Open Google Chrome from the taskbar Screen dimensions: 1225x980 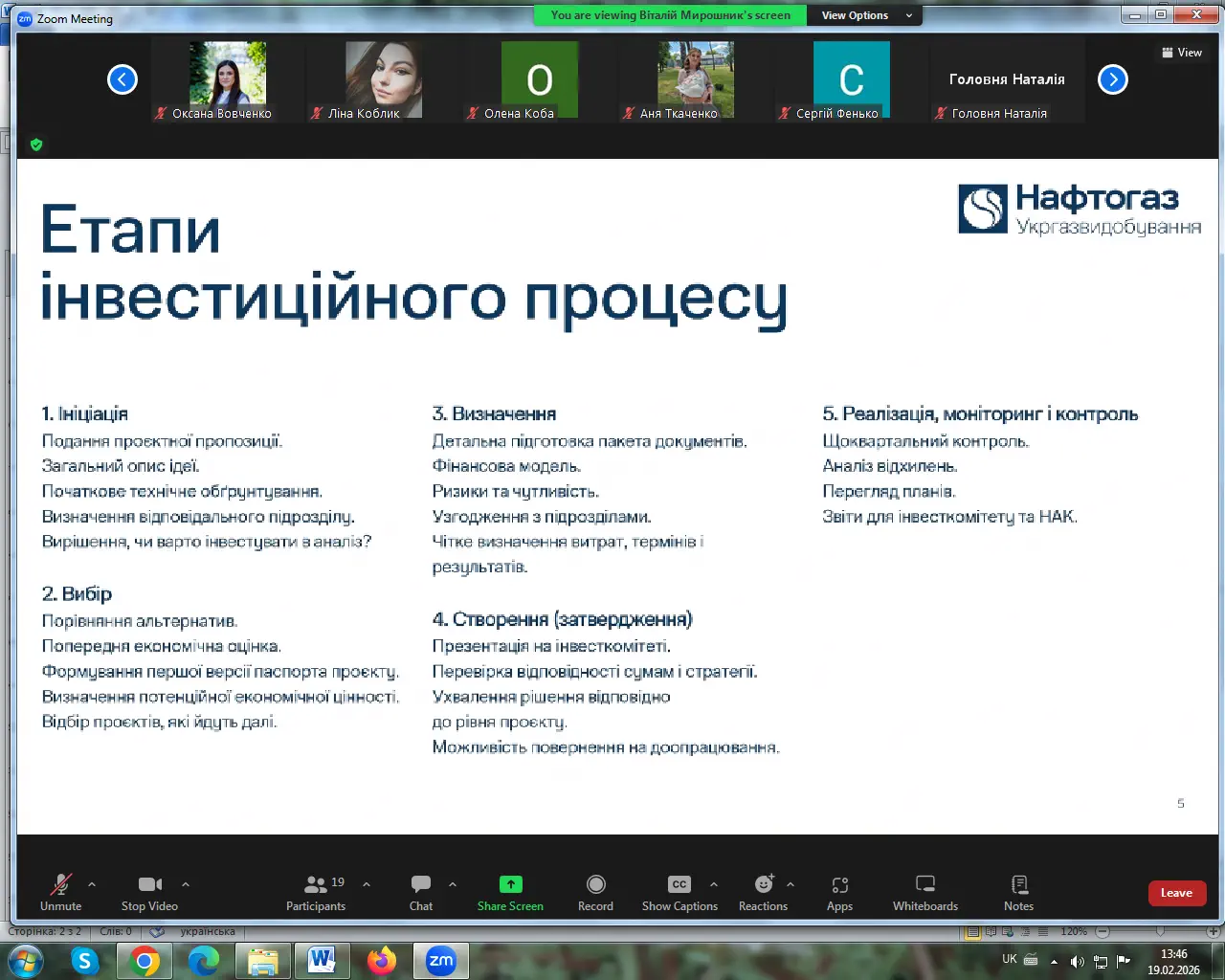click(145, 961)
